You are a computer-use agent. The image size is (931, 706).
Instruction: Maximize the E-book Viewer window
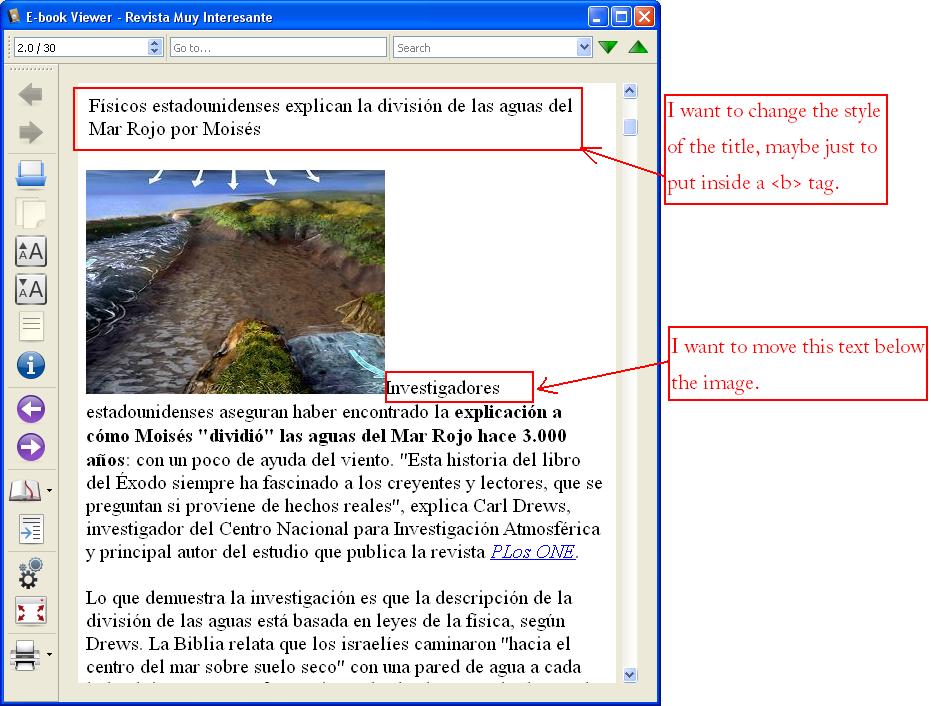621,17
